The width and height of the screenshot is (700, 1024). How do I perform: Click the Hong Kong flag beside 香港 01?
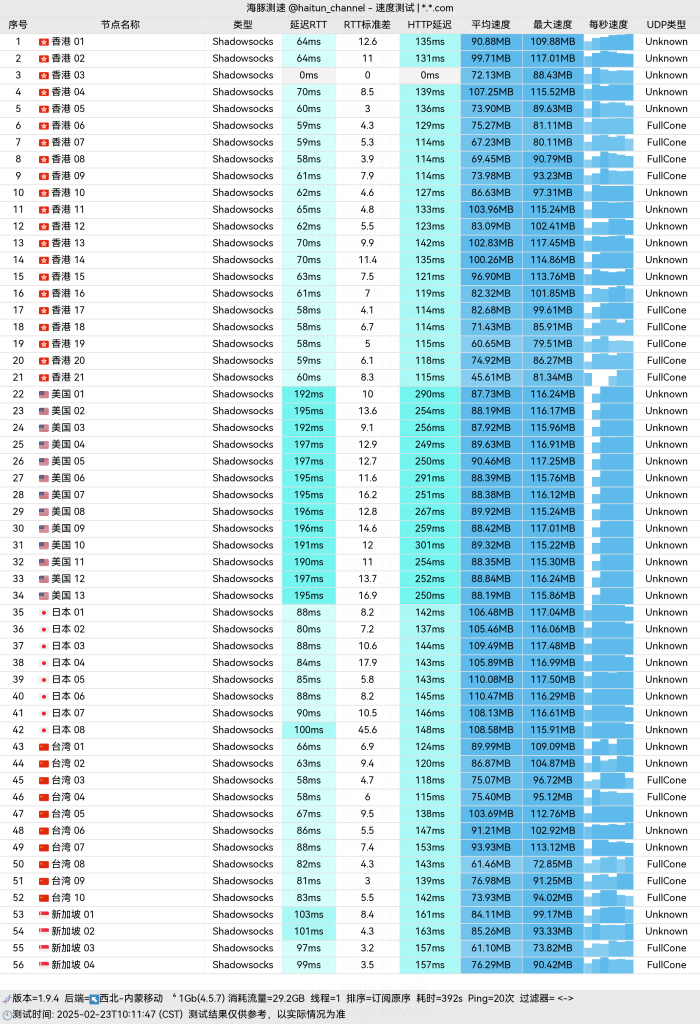[44, 42]
